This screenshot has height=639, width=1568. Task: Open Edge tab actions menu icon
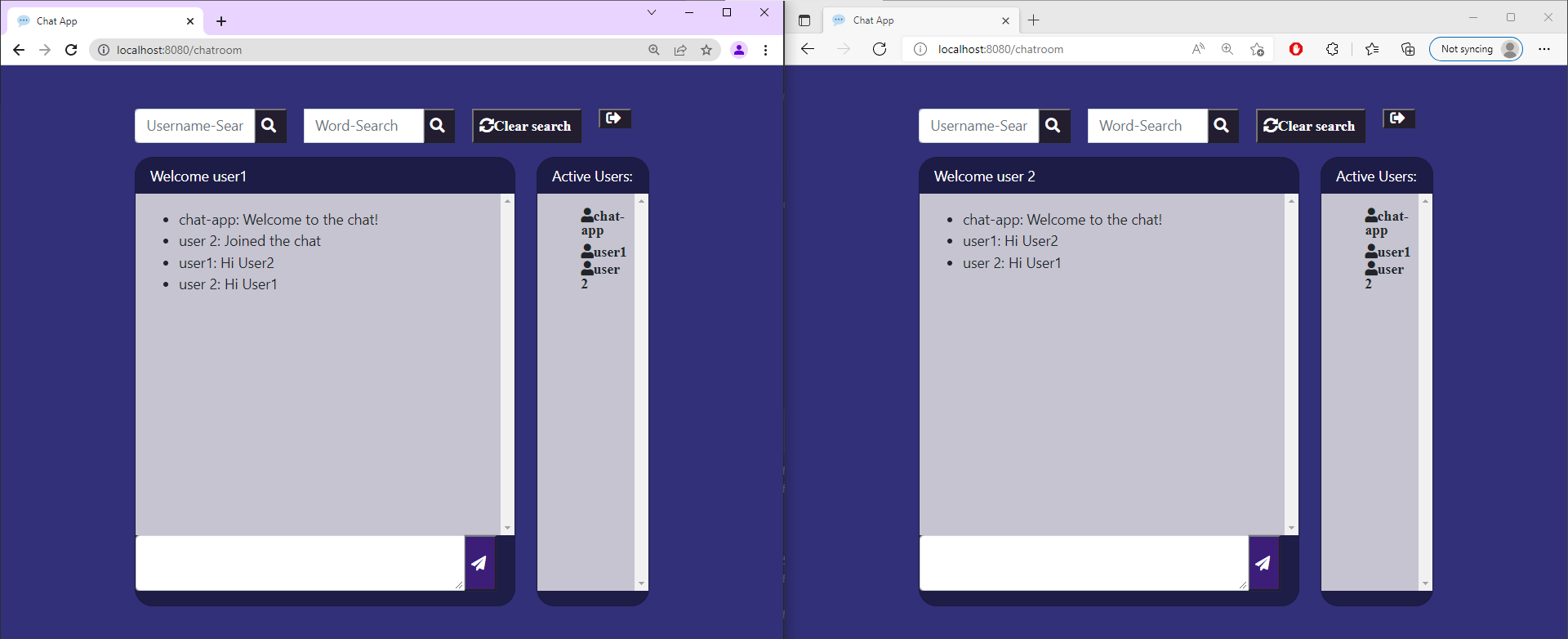[804, 20]
